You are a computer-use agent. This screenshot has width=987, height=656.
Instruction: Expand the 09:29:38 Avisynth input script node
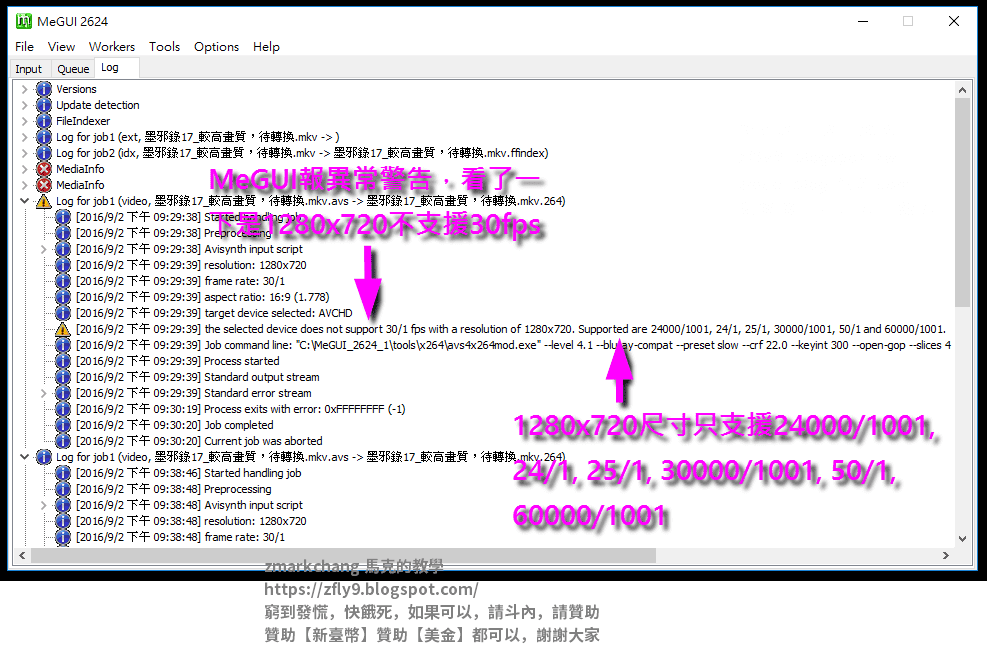click(44, 249)
